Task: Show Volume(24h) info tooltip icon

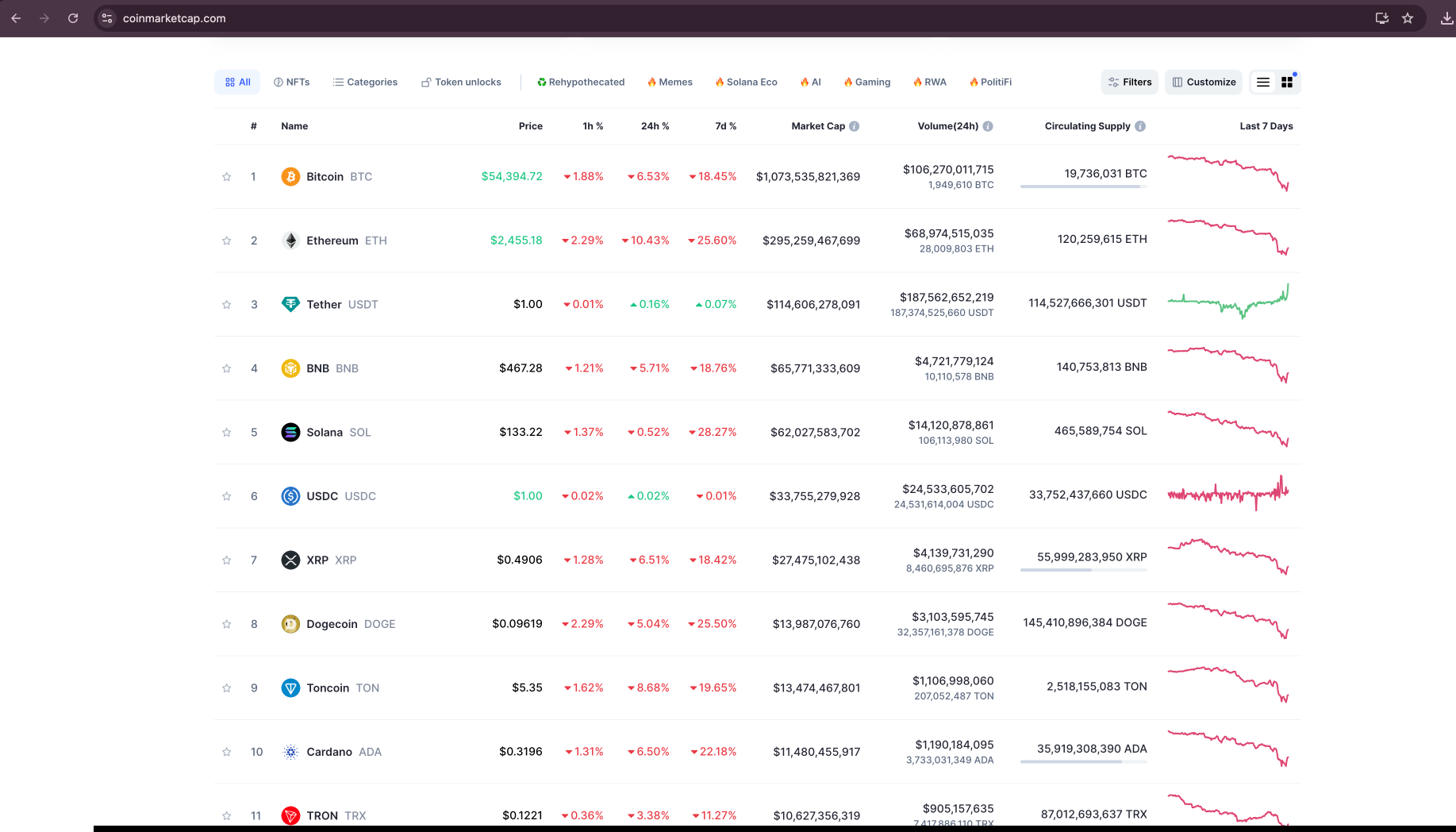Action: point(988,126)
